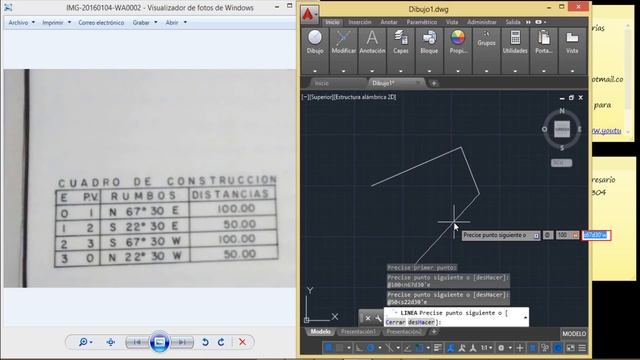Go to next photo in viewer
This screenshot has width=640, height=360.
[182, 342]
